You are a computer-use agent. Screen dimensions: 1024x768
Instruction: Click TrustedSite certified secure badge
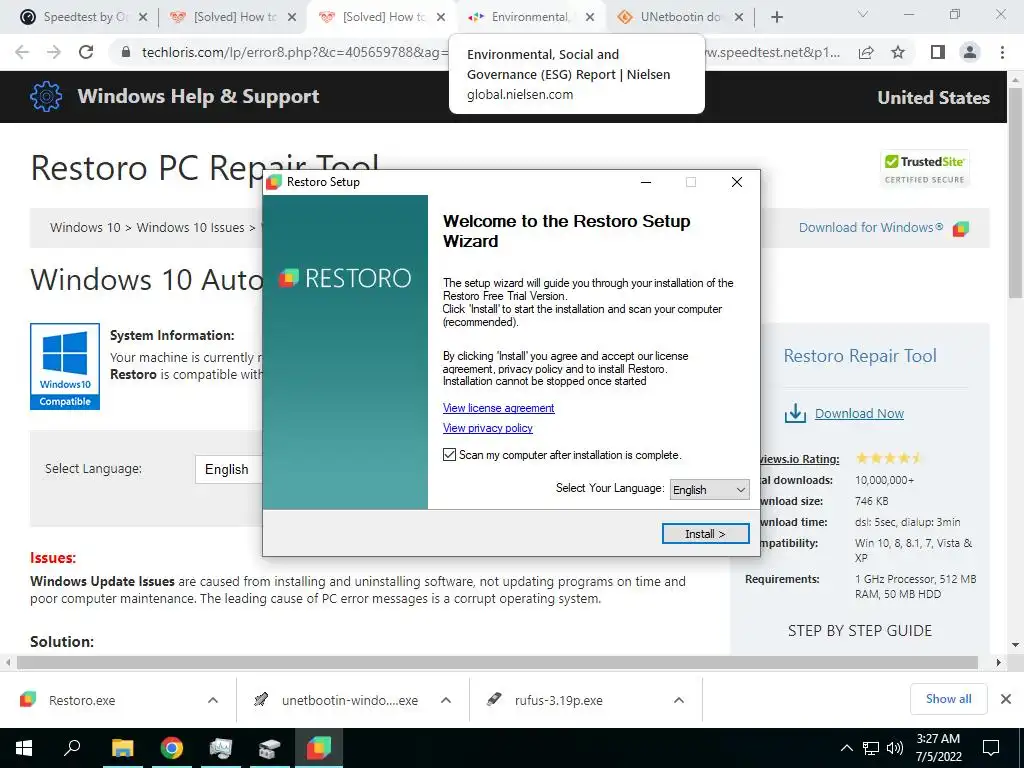924,169
